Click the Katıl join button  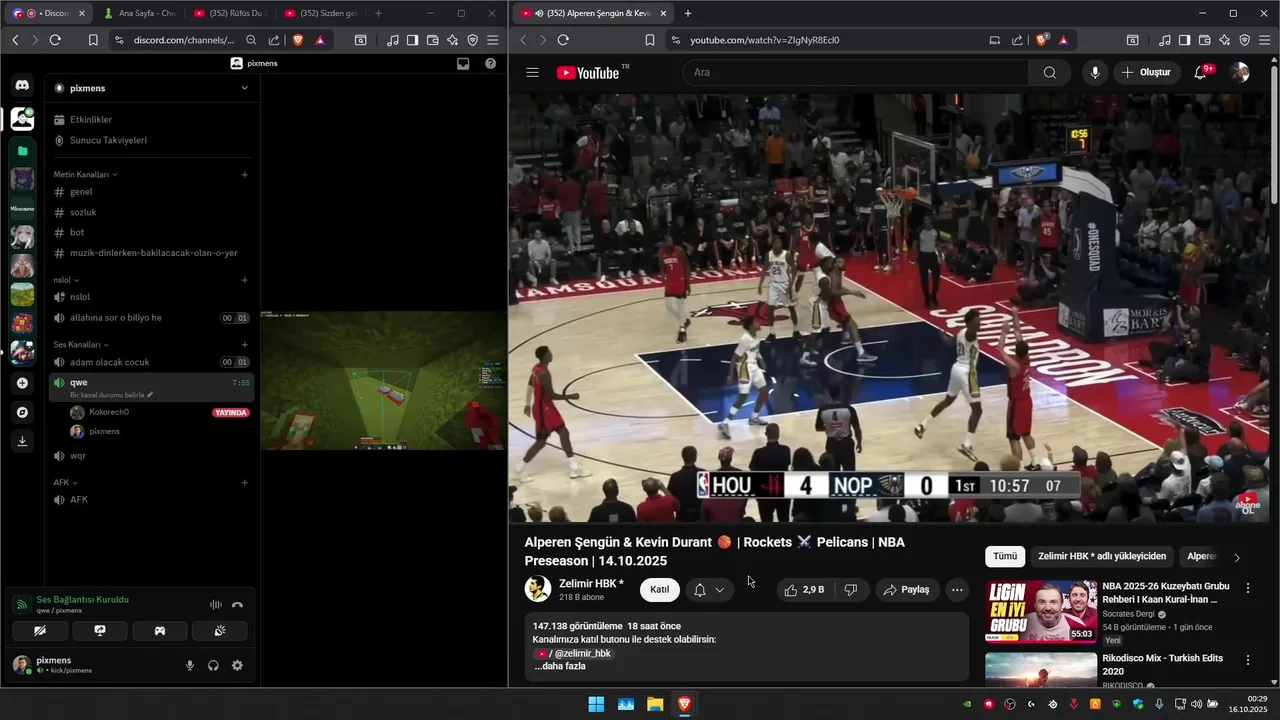click(x=660, y=590)
